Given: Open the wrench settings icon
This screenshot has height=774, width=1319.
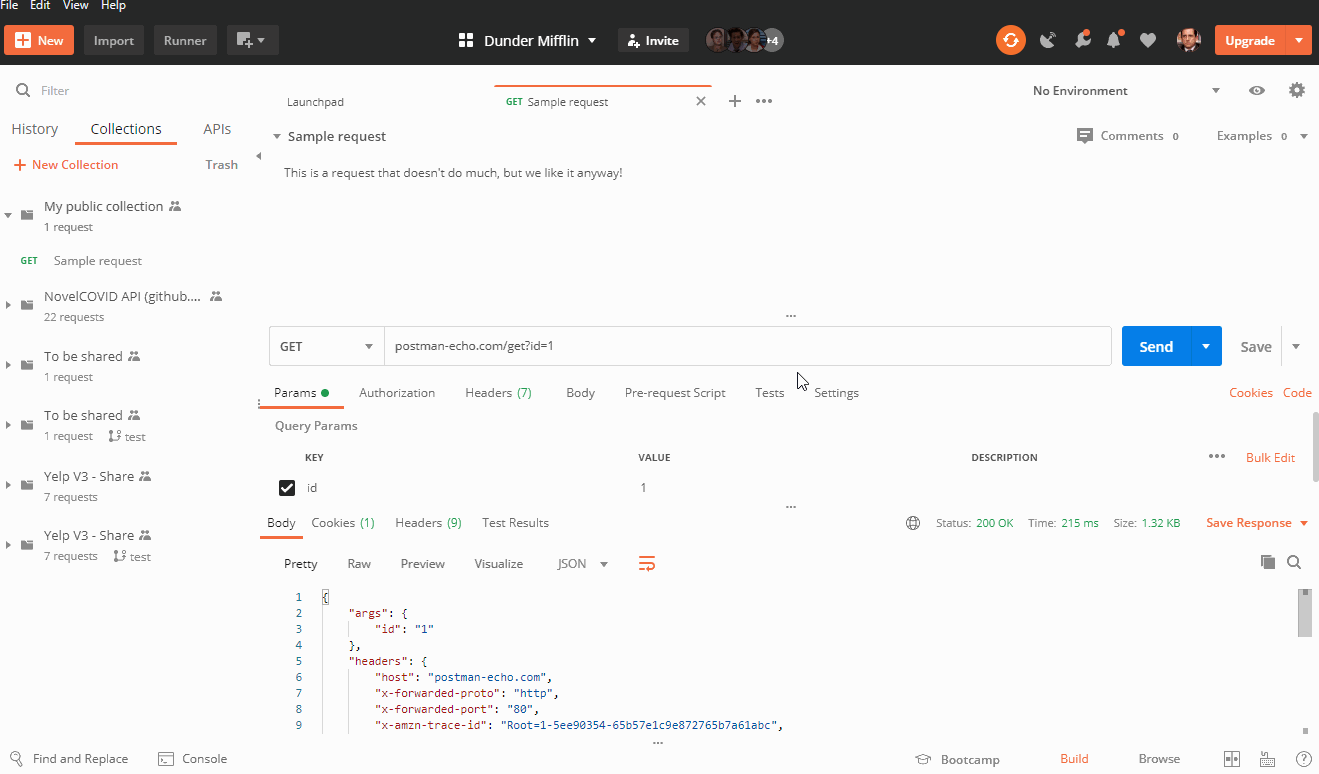Looking at the screenshot, I should (1082, 40).
